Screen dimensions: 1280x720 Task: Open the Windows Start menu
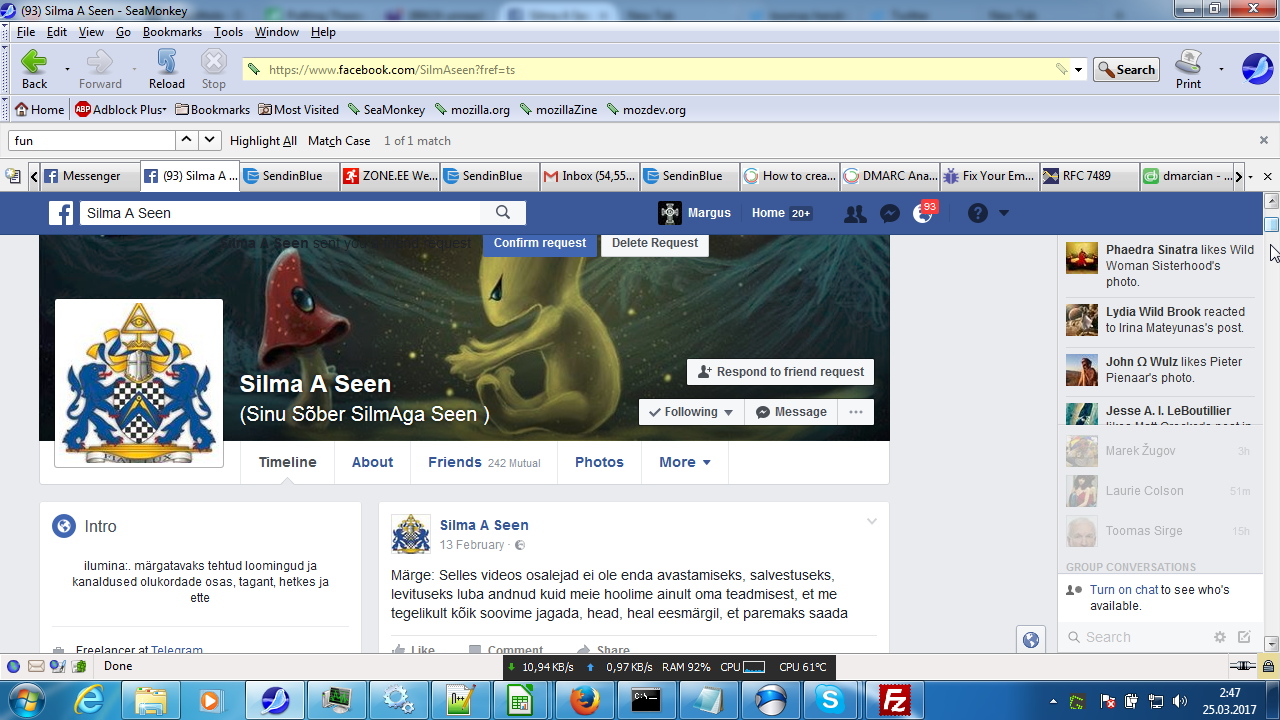point(25,698)
